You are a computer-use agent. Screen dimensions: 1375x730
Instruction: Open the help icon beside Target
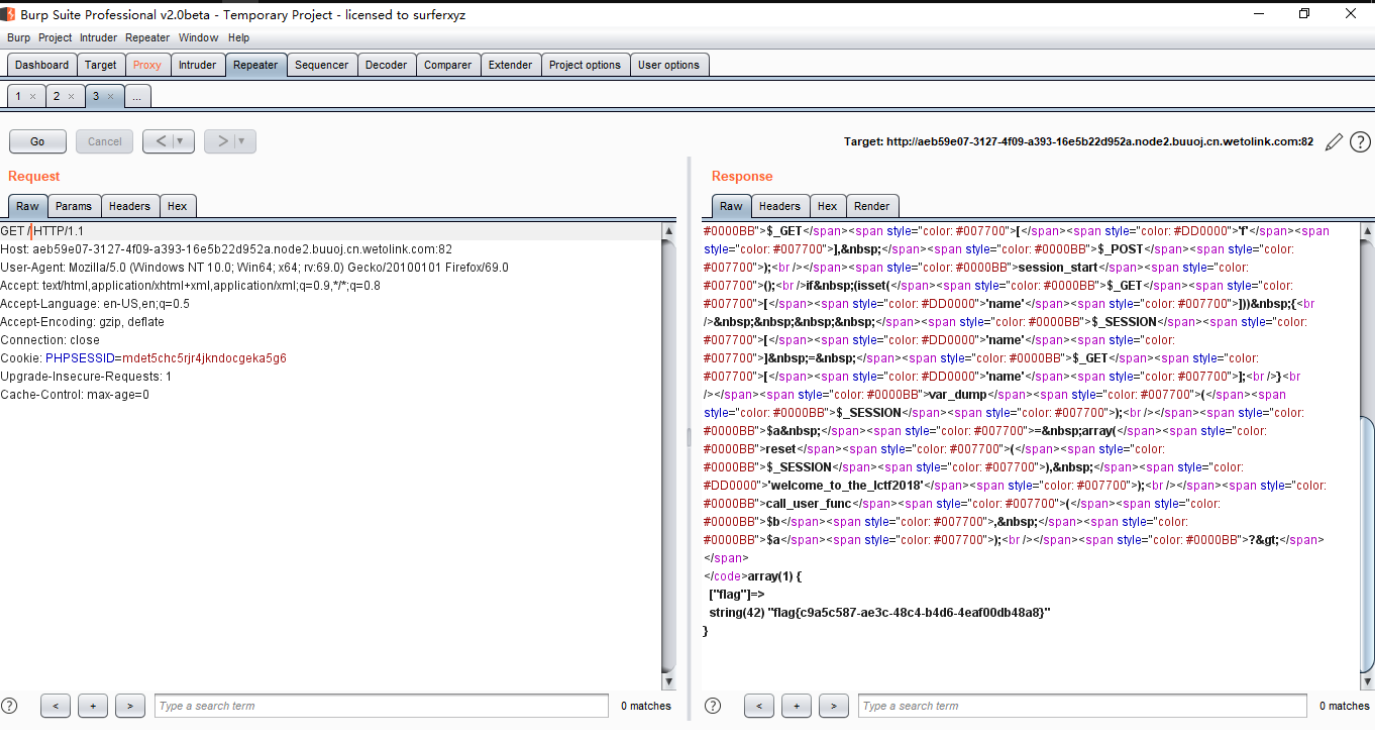point(1360,142)
